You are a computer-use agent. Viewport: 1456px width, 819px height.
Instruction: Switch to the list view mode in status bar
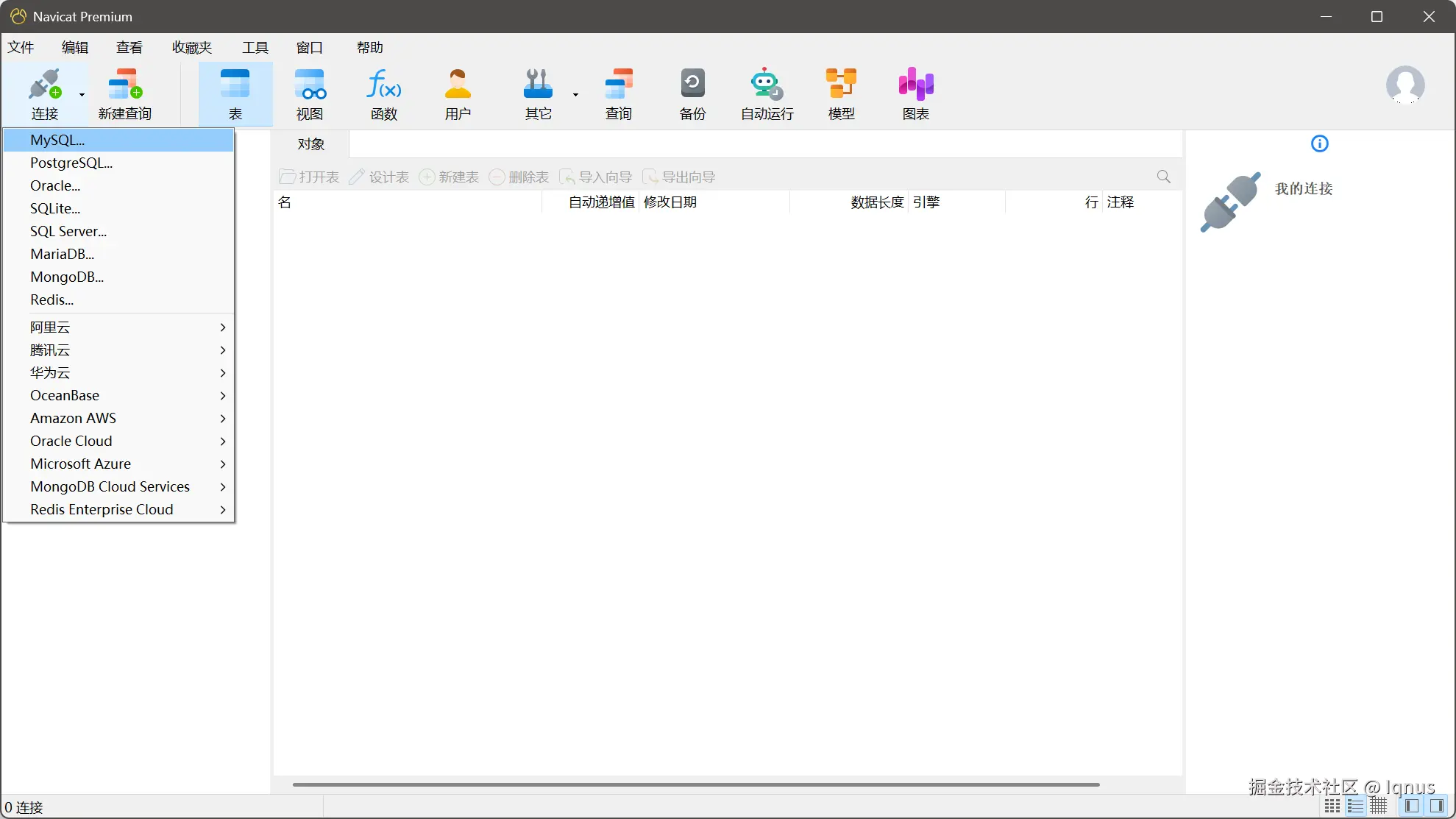point(1355,806)
